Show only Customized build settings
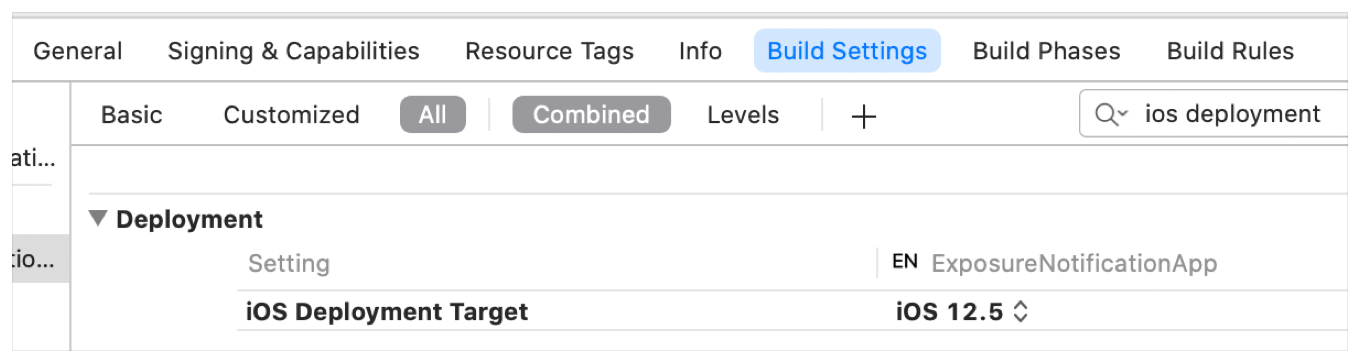 291,115
